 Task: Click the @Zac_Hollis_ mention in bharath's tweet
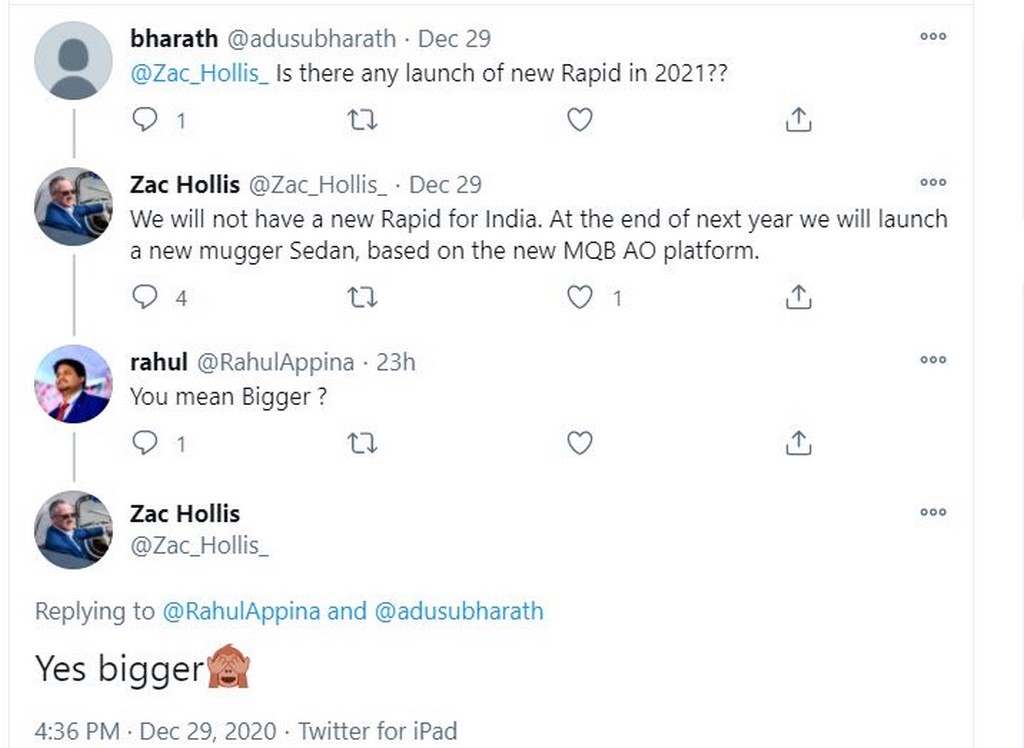click(x=199, y=74)
